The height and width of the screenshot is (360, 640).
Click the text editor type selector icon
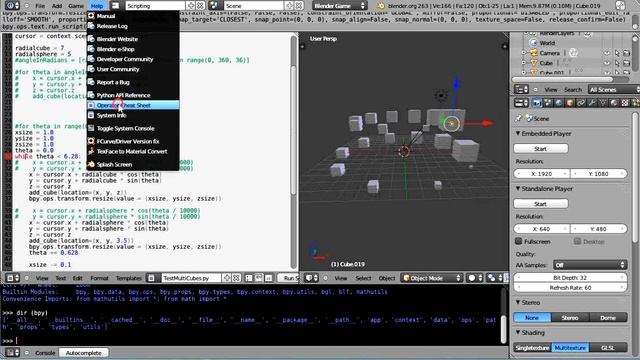(x=11, y=278)
